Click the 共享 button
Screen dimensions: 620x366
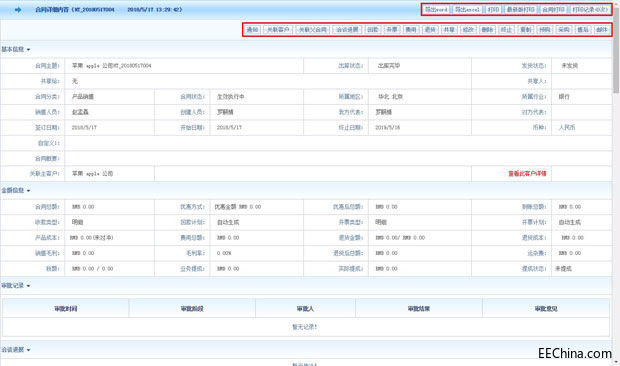(x=449, y=30)
